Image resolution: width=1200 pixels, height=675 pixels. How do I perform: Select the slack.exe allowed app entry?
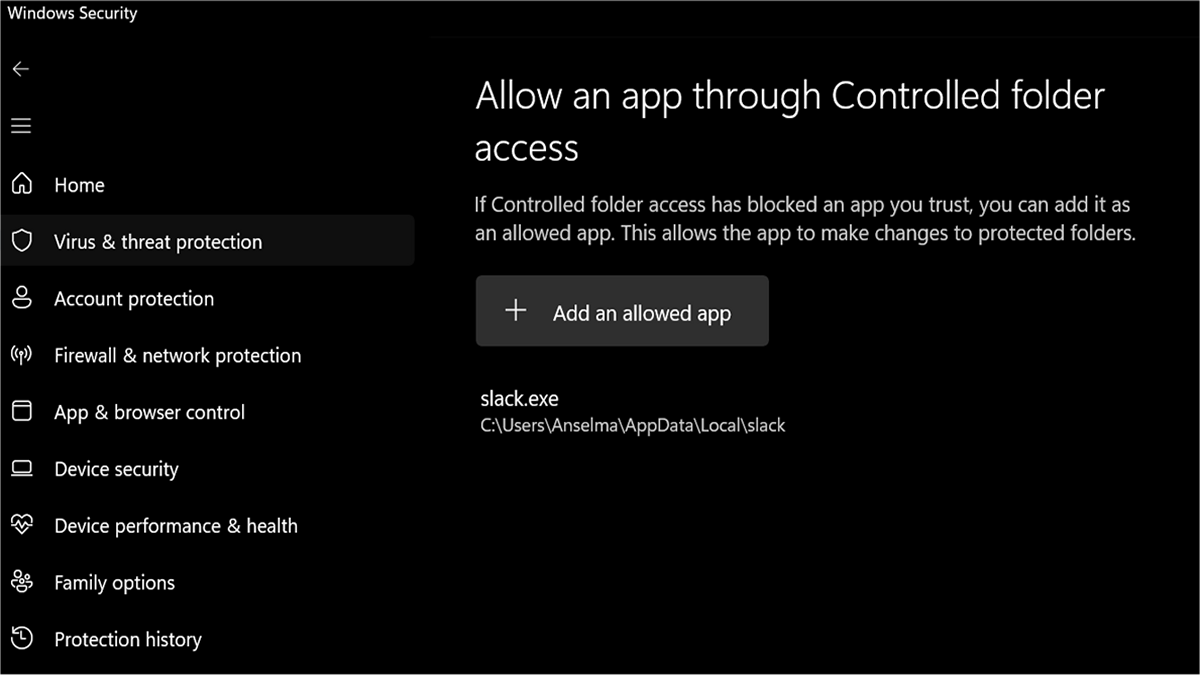(519, 399)
